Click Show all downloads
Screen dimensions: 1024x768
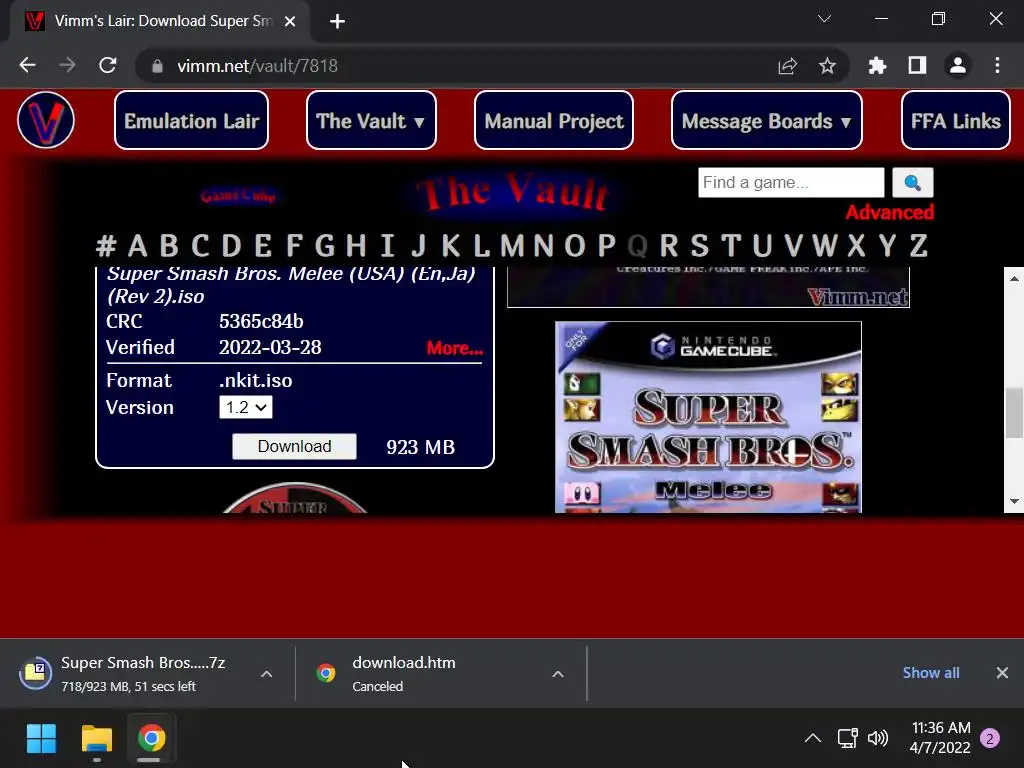pyautogui.click(x=931, y=673)
